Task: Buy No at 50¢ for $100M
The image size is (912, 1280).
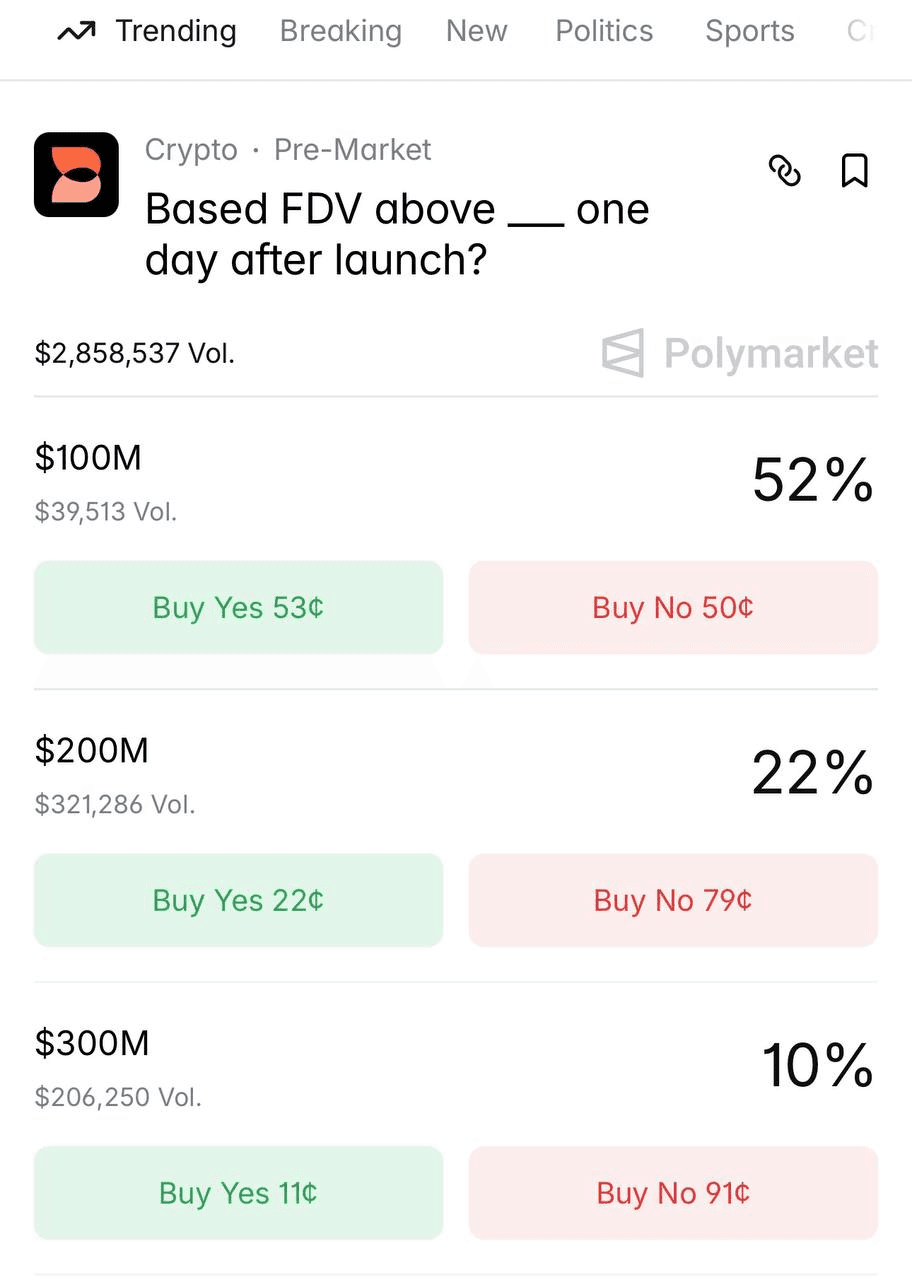Action: [673, 608]
